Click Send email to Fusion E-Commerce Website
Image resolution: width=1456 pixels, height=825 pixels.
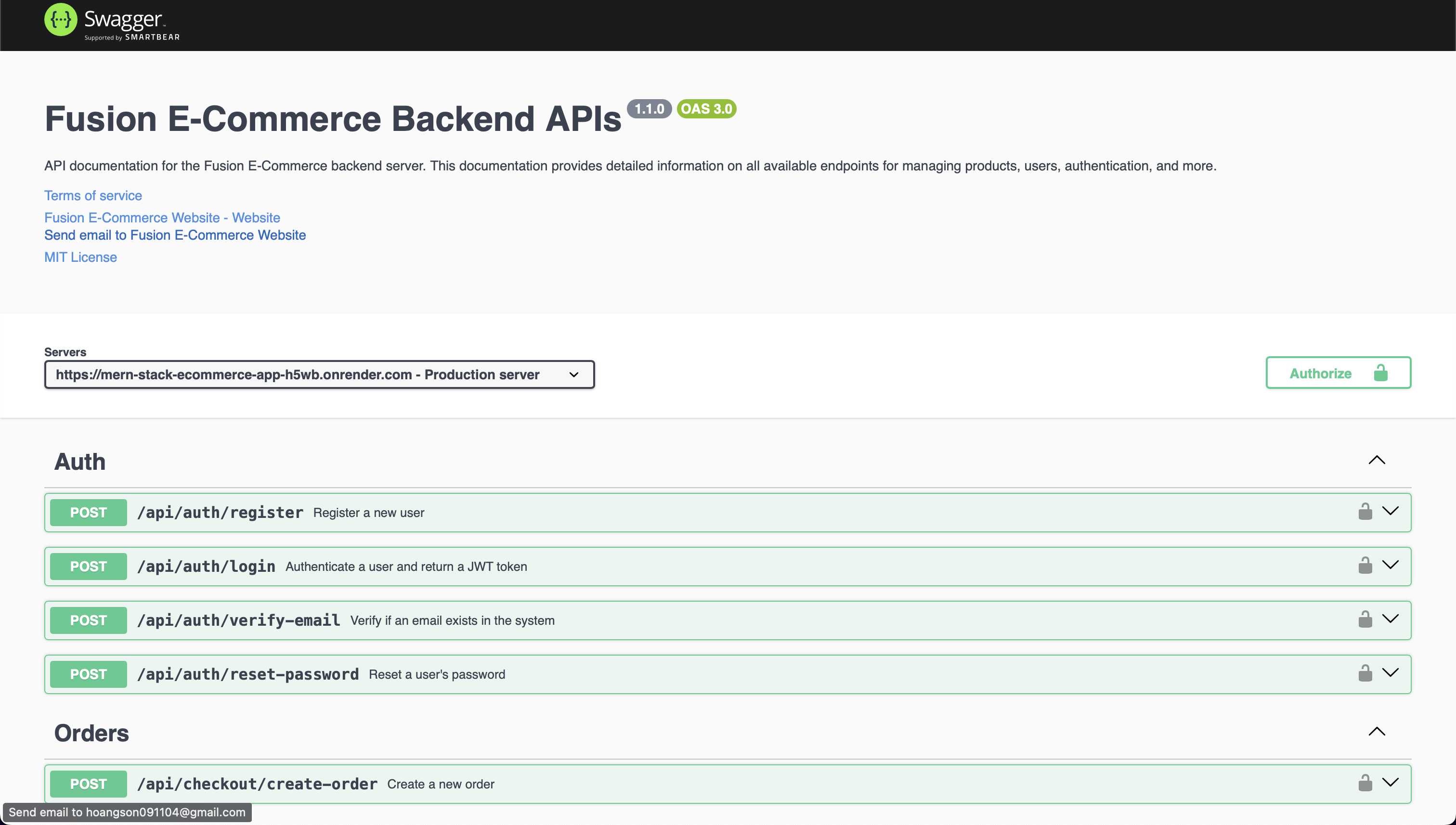point(175,234)
